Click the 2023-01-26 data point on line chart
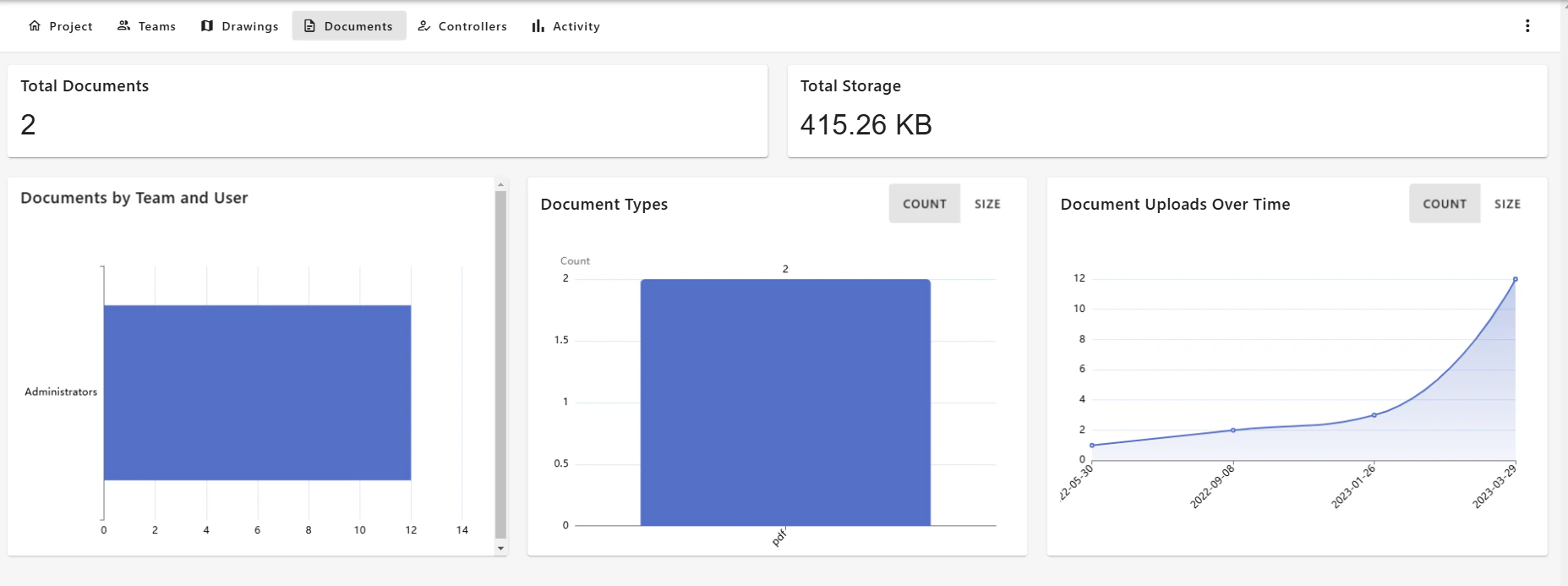The image size is (1568, 586). [x=1374, y=415]
